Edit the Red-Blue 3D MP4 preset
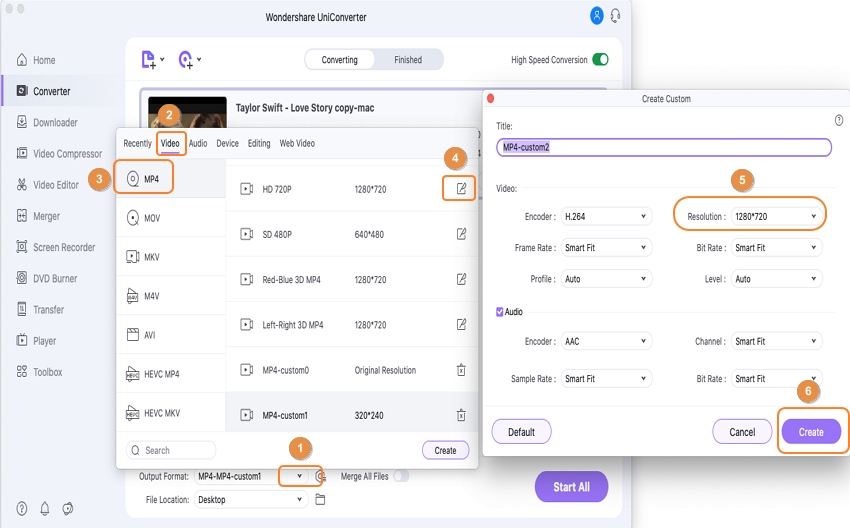The height and width of the screenshot is (528, 850). 461,279
